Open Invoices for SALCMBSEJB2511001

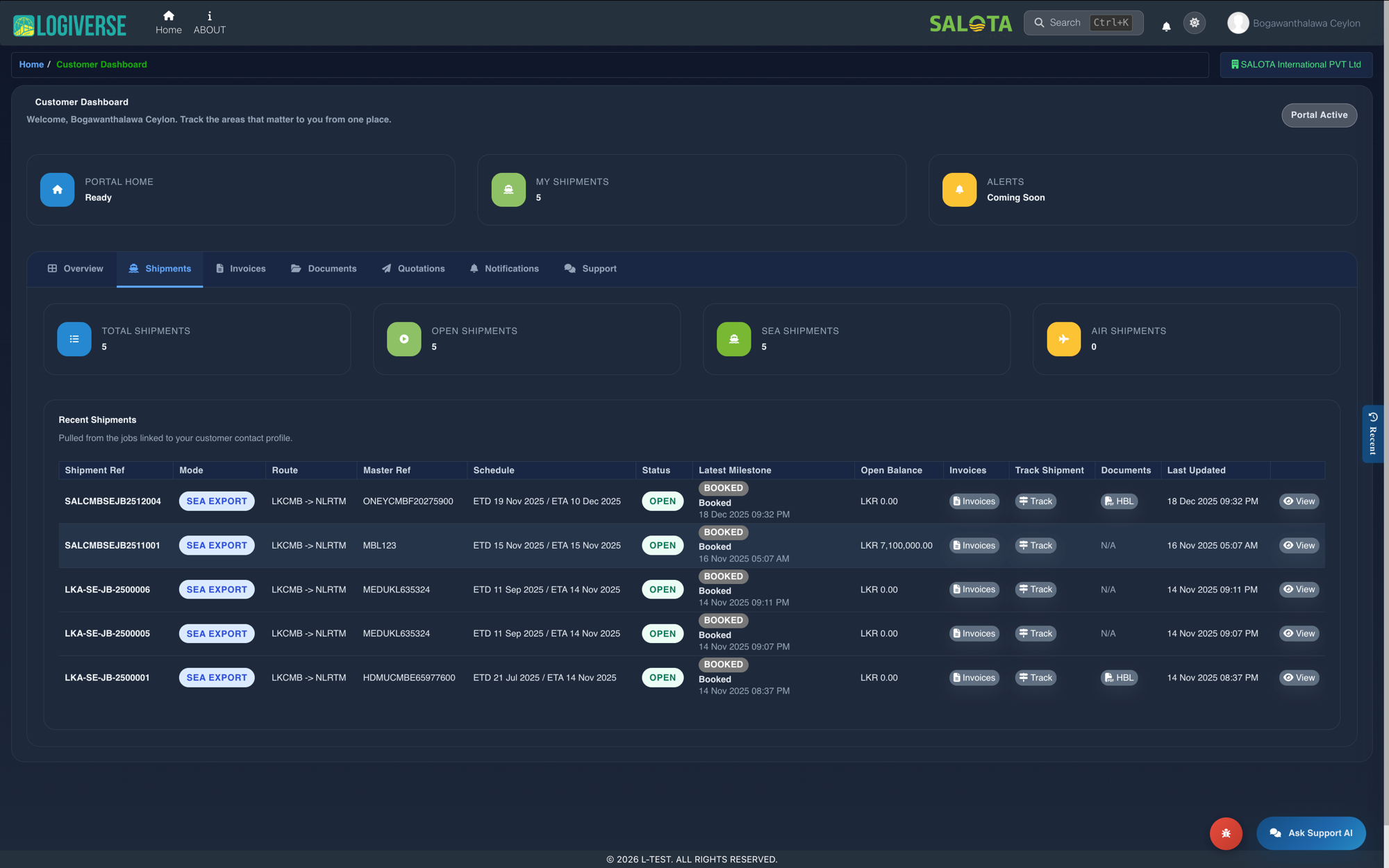pyautogui.click(x=974, y=545)
